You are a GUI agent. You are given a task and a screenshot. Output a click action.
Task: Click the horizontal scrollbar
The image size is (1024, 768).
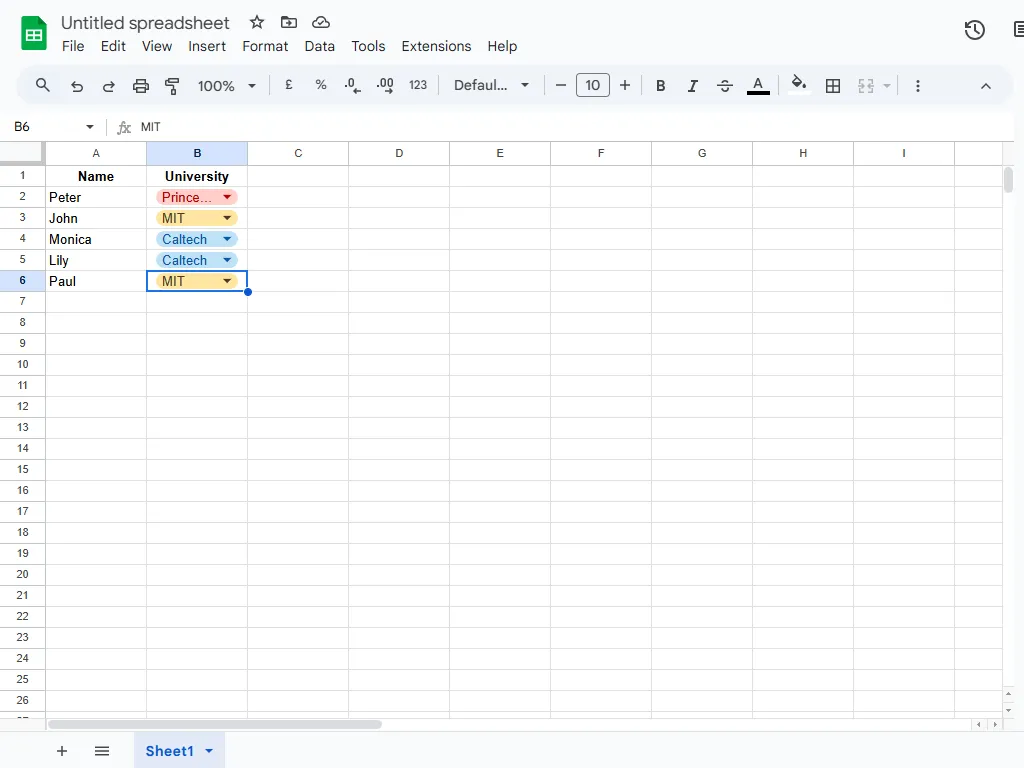(215, 724)
